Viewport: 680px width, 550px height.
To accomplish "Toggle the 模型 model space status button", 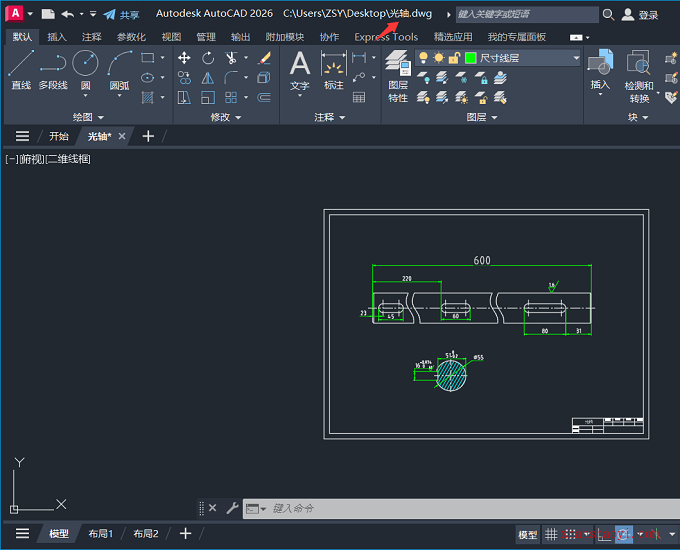I will click(x=527, y=535).
